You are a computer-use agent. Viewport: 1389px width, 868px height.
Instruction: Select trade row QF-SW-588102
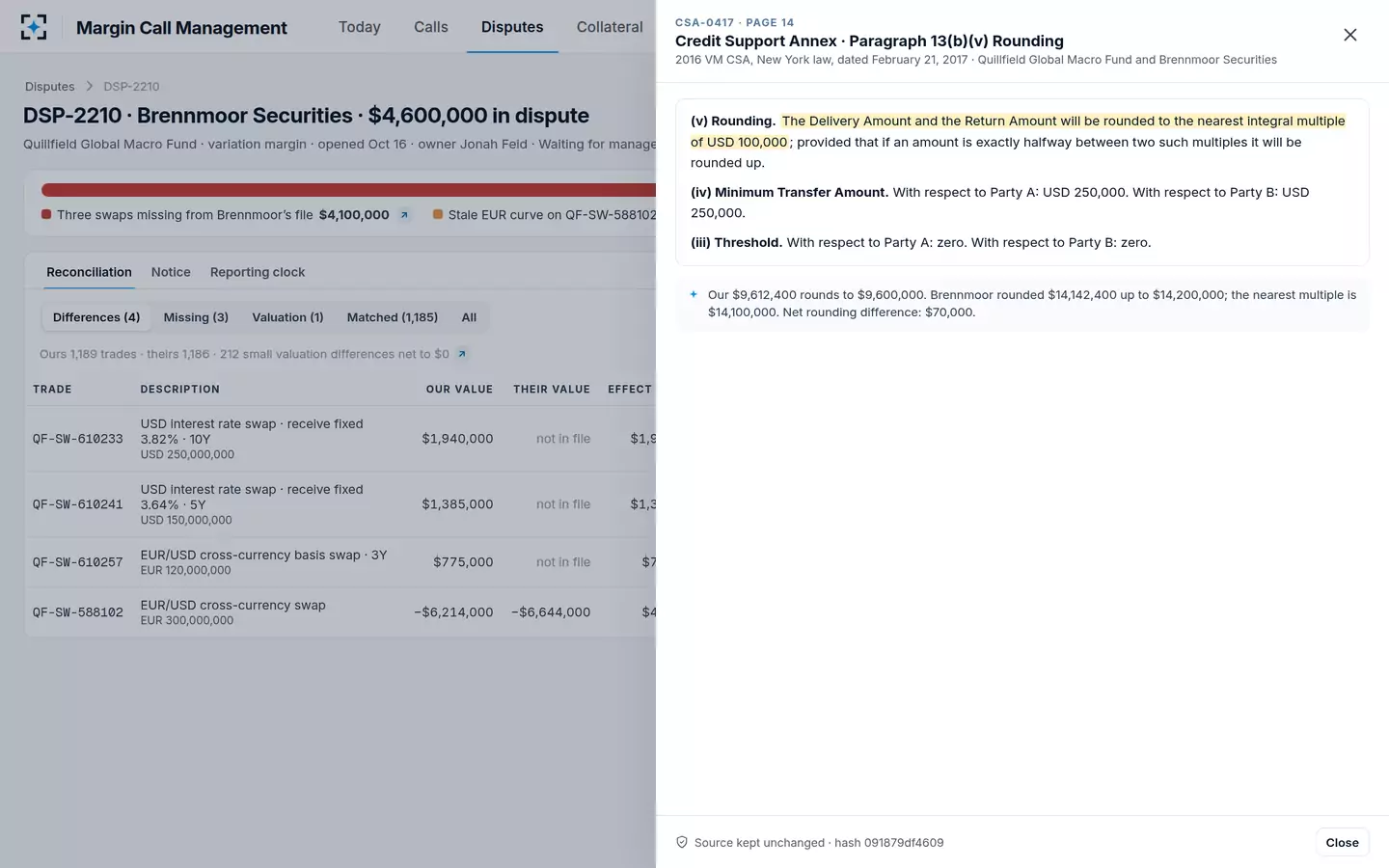click(x=340, y=612)
